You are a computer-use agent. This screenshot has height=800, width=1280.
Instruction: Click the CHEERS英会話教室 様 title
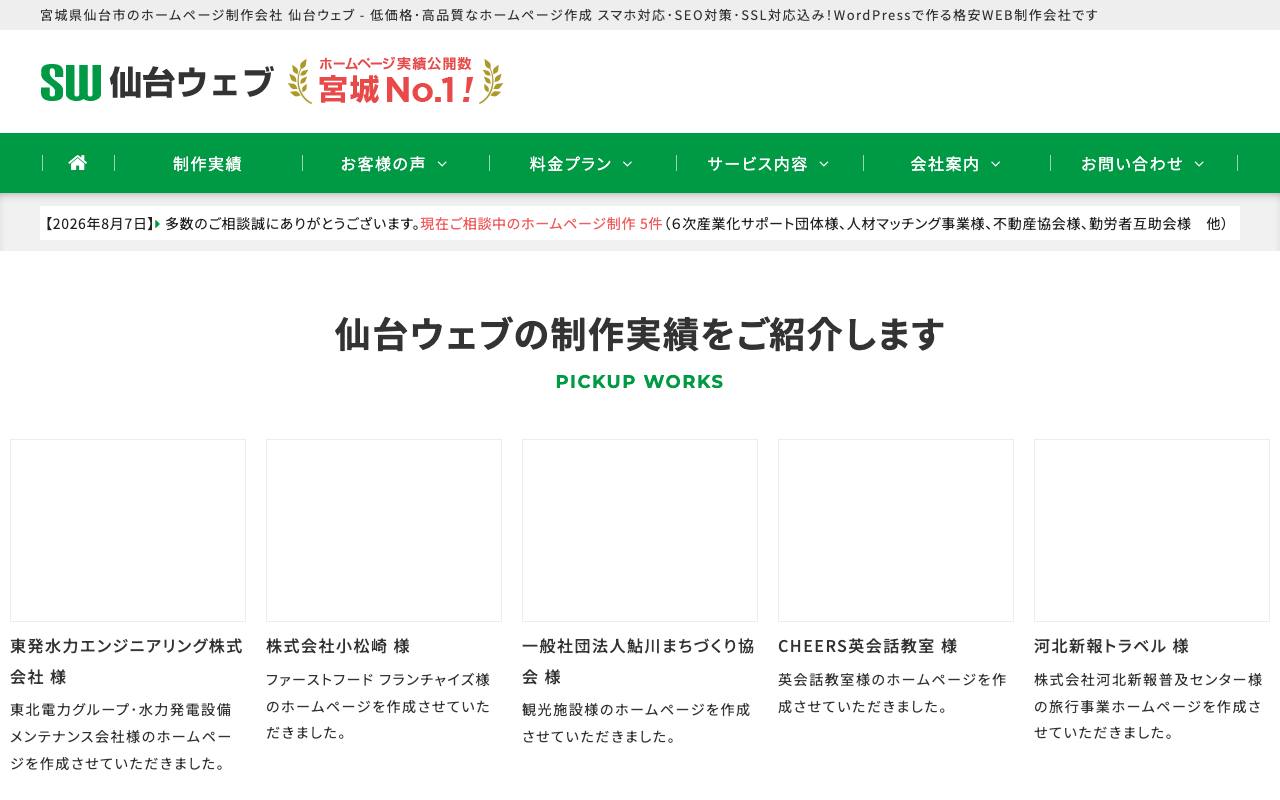pyautogui.click(x=868, y=646)
